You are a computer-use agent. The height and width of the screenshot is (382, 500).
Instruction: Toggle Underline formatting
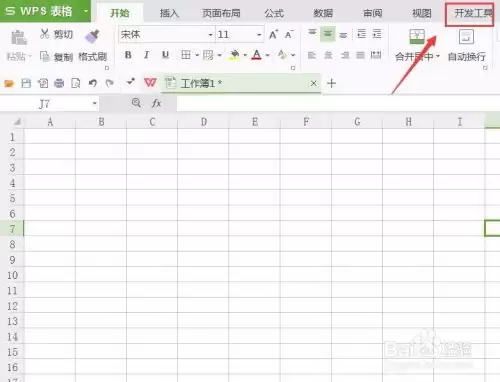tap(165, 55)
